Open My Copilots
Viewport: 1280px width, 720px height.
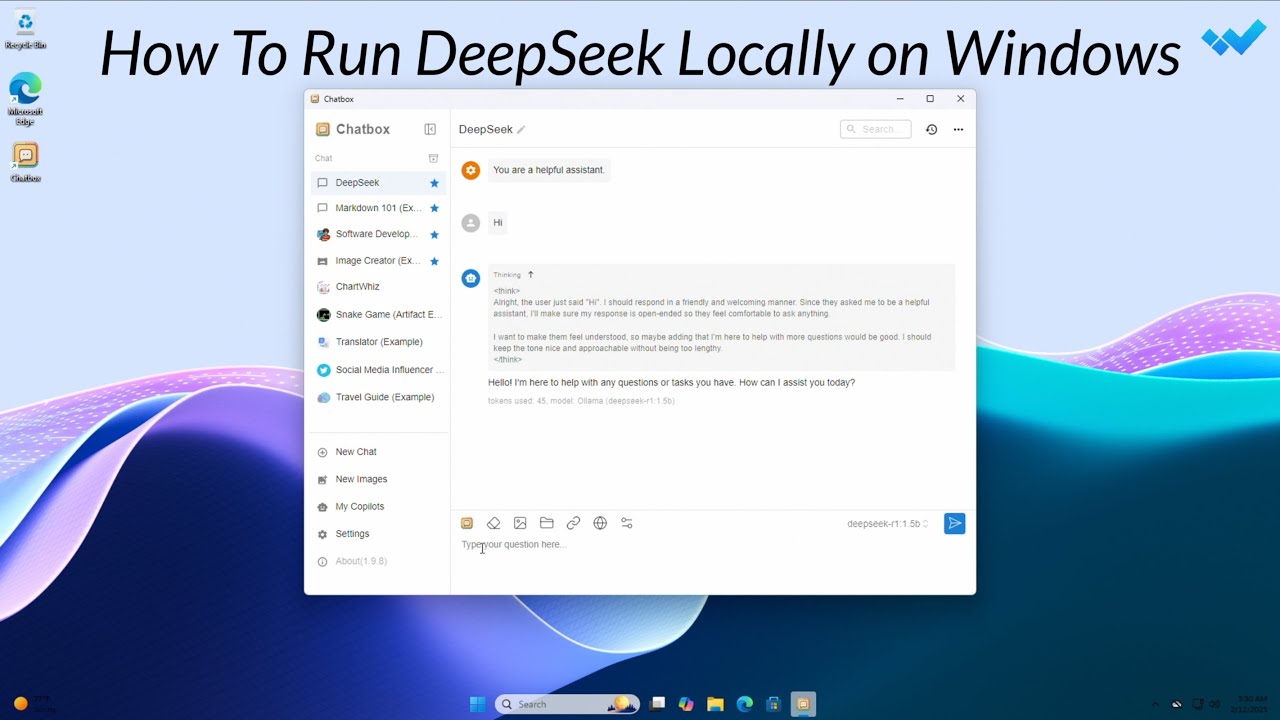(378, 507)
